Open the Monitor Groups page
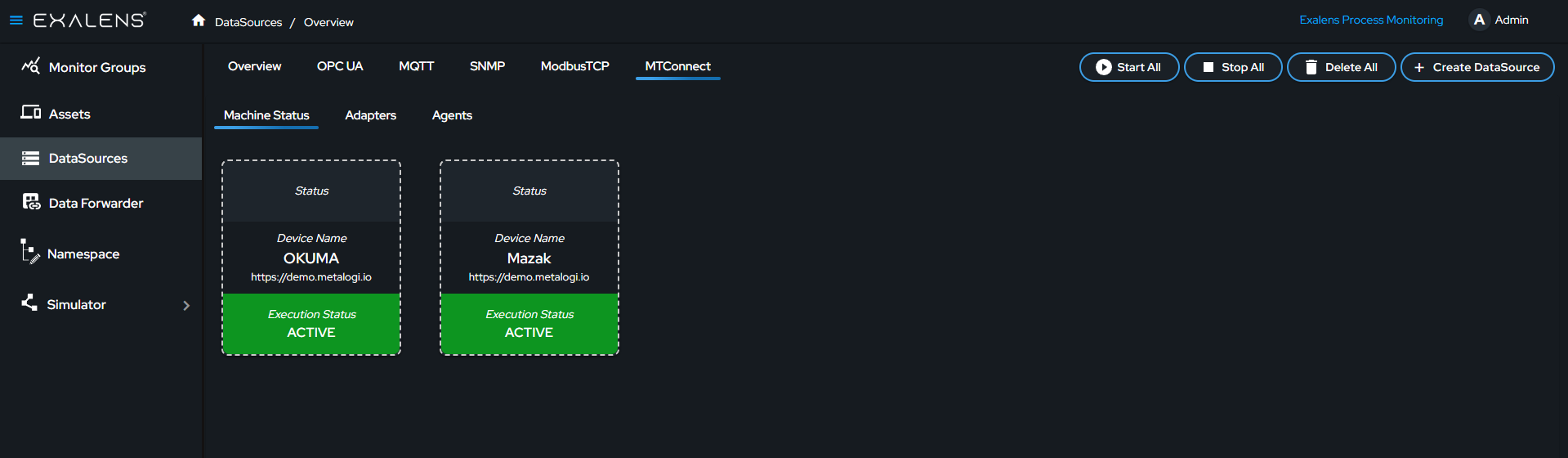The image size is (1568, 458). click(97, 67)
